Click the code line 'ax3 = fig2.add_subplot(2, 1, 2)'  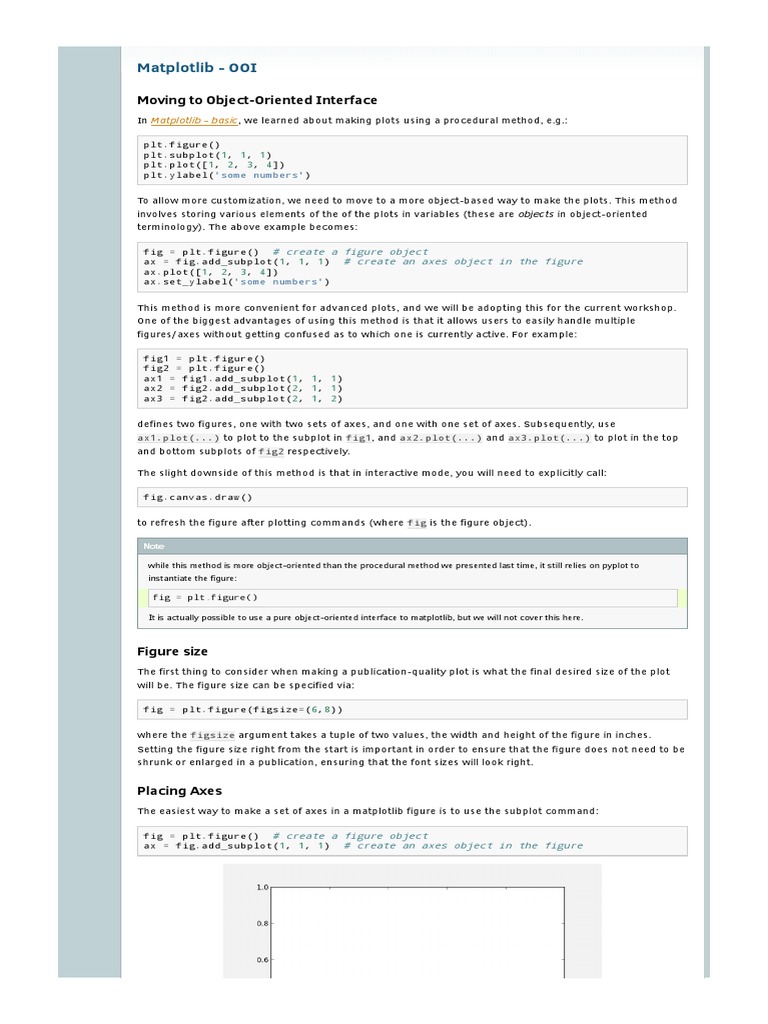(x=243, y=398)
